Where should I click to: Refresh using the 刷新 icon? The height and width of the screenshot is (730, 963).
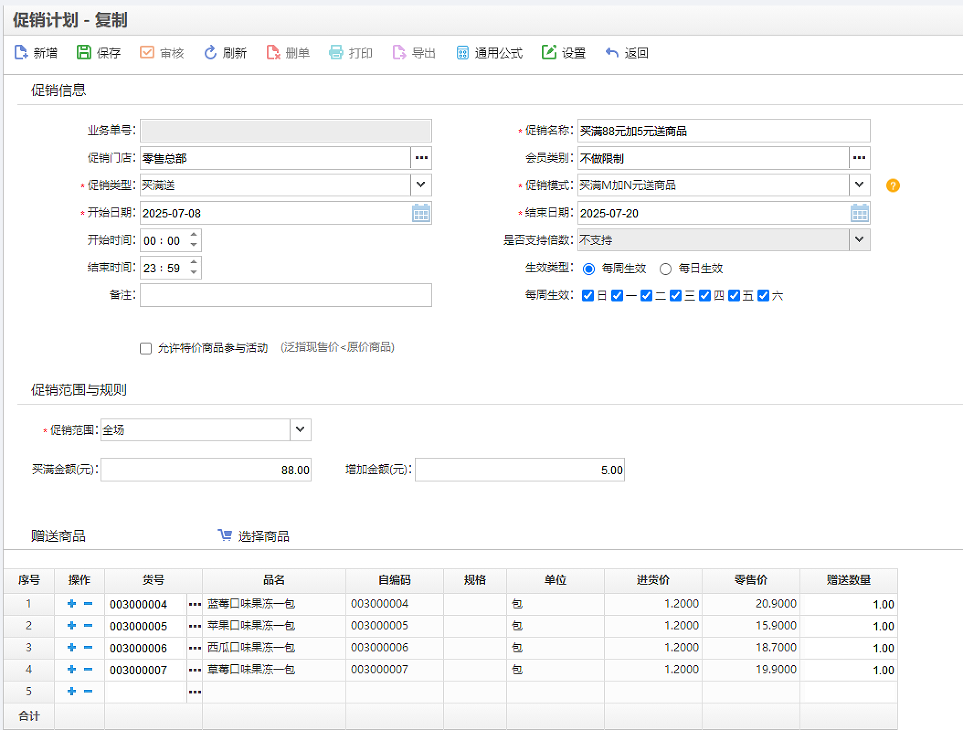(210, 53)
